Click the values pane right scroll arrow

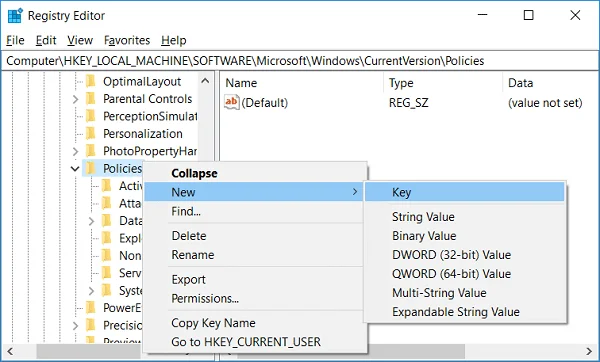589,351
